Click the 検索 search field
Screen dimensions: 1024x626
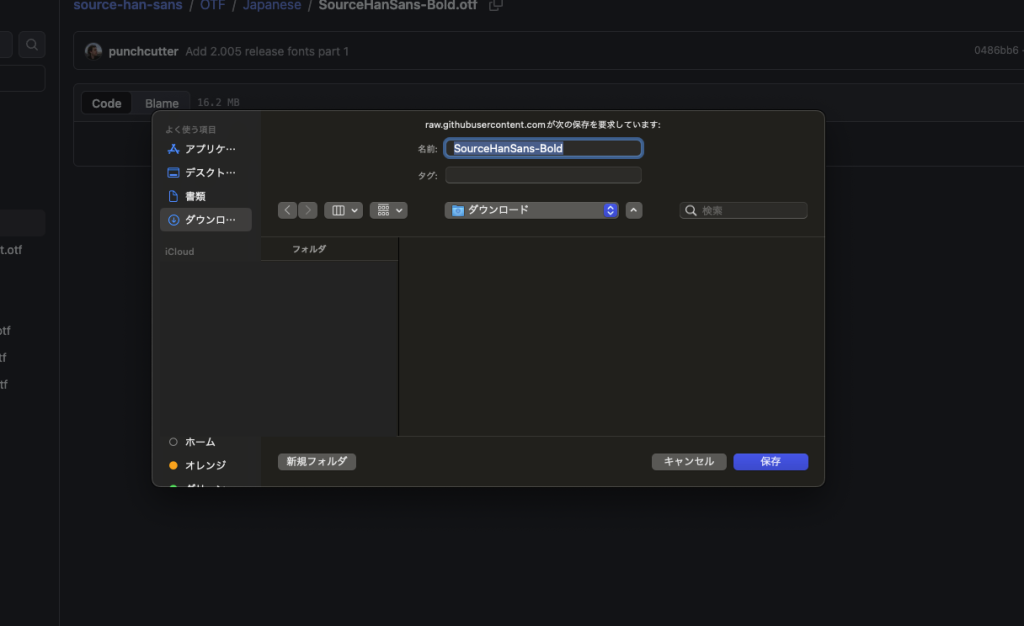click(x=744, y=211)
